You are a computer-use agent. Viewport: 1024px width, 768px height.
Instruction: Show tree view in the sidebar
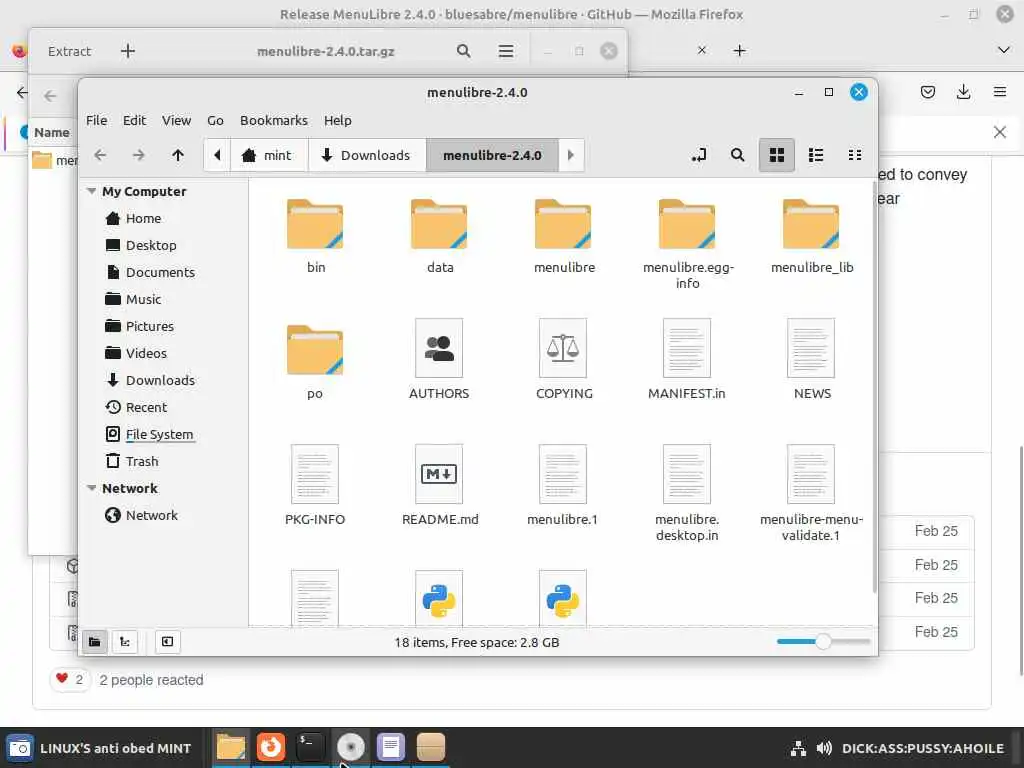(x=125, y=642)
